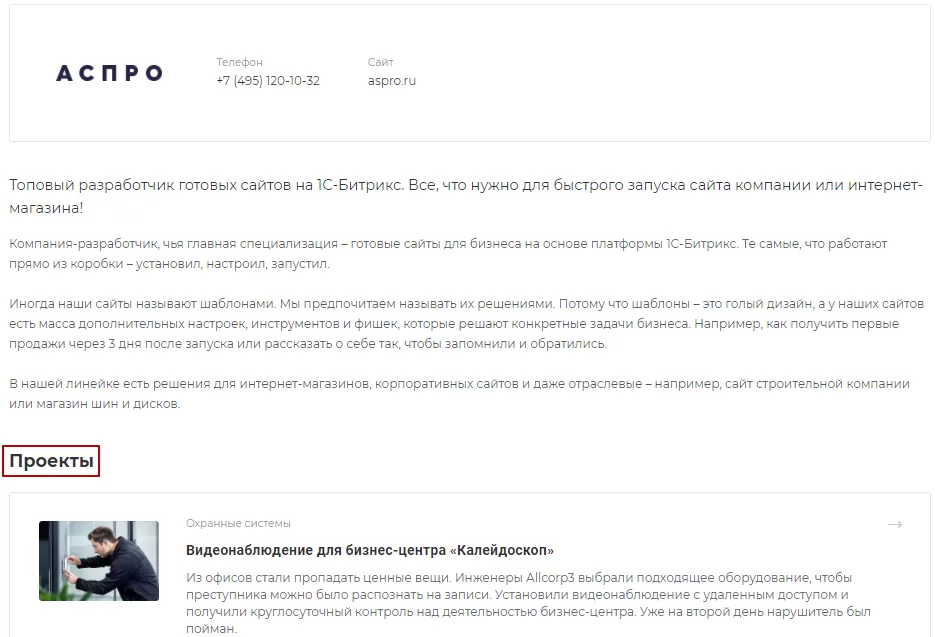Image resolution: width=935 pixels, height=637 pixels.
Task: Open the video surveillance project thumbnail
Action: click(99, 561)
